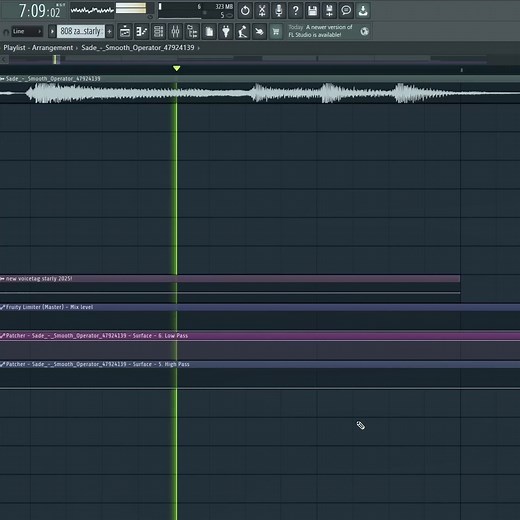Save the project with the floppy icon

point(312,11)
